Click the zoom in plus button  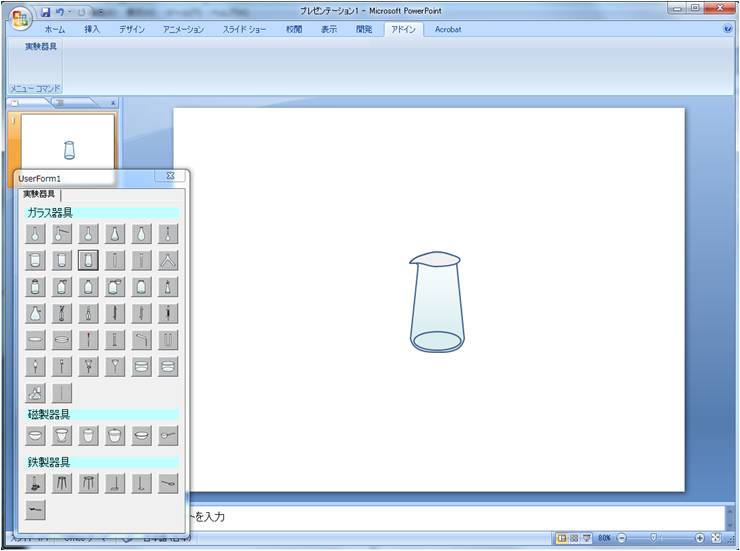(700, 538)
